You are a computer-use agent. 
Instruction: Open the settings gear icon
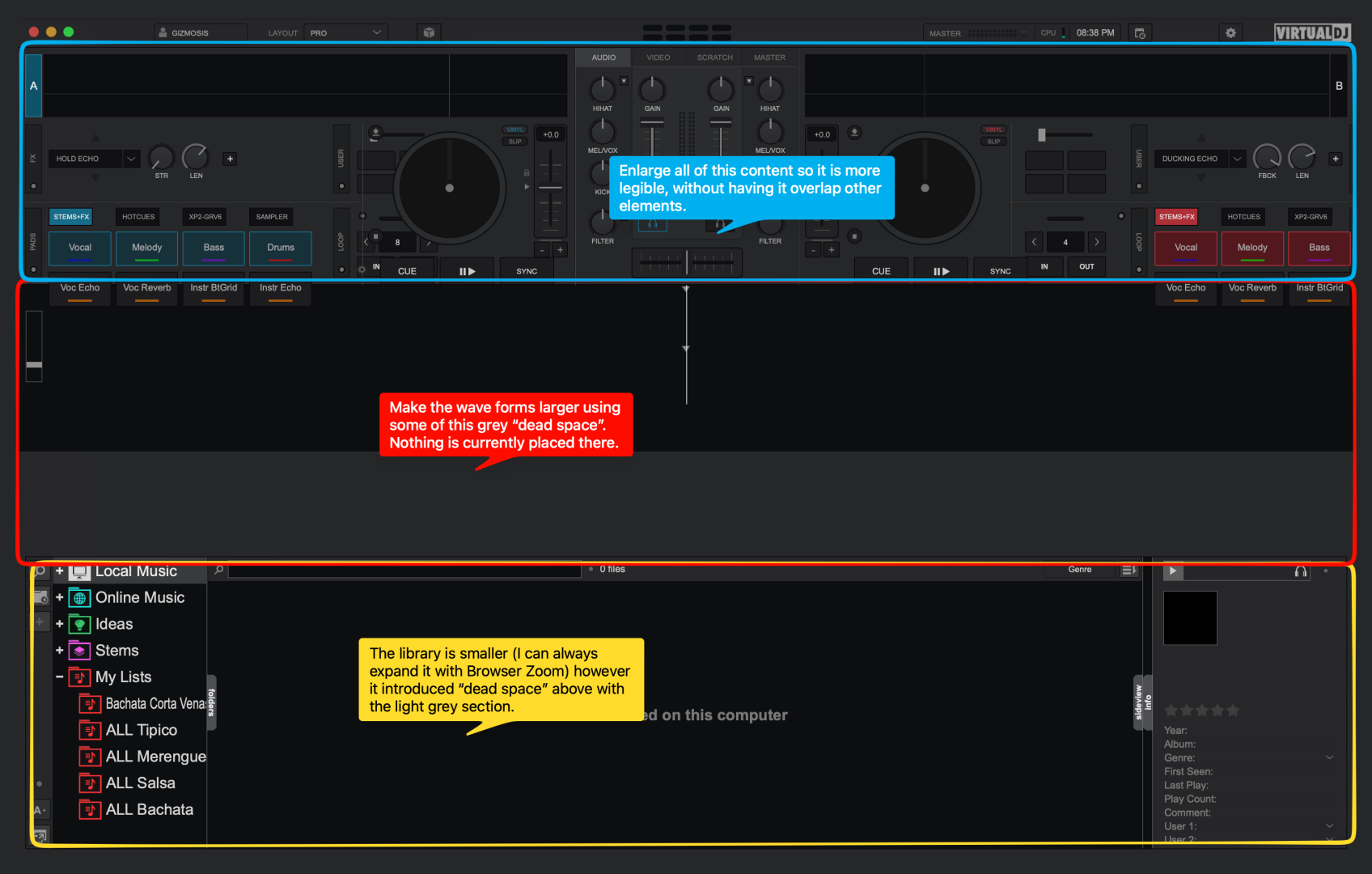tap(1230, 33)
